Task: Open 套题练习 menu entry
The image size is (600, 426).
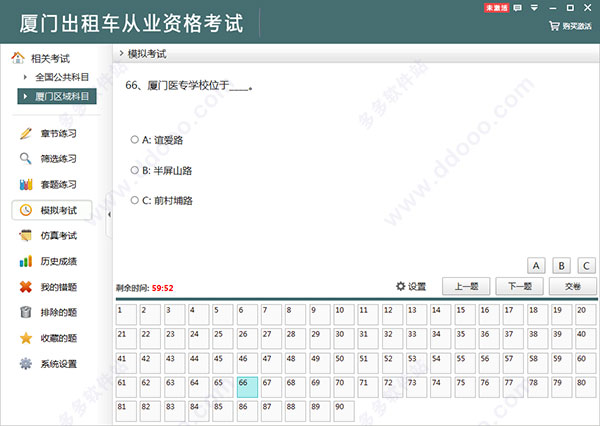Action: 59,184
